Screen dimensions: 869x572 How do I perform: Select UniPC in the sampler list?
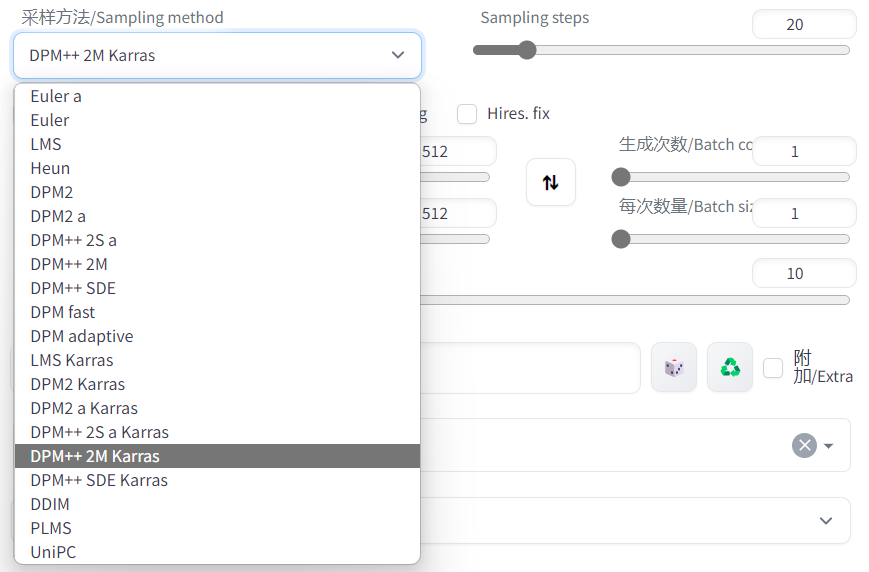[53, 552]
